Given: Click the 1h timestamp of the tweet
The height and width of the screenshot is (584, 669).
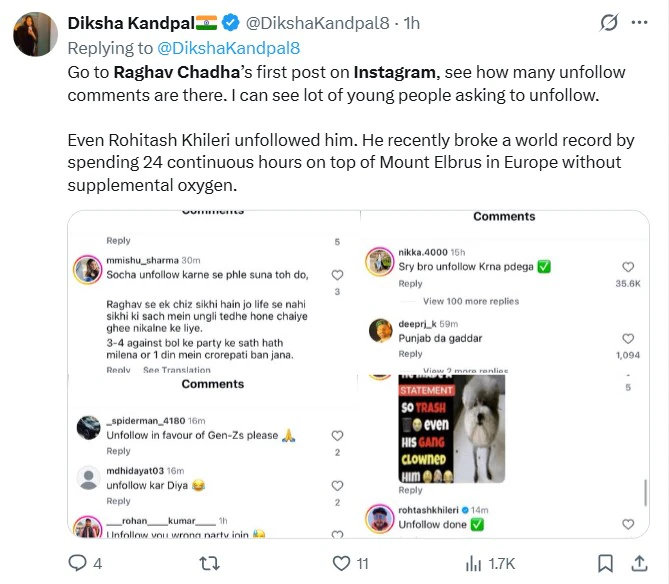Looking at the screenshot, I should click(411, 24).
